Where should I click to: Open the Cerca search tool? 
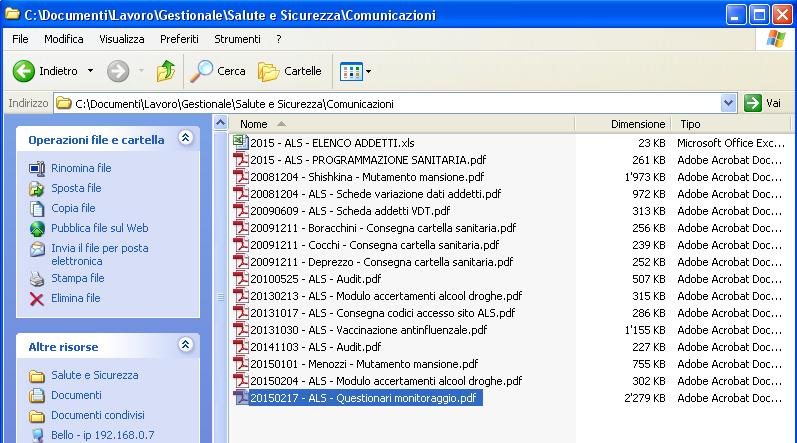coord(218,71)
